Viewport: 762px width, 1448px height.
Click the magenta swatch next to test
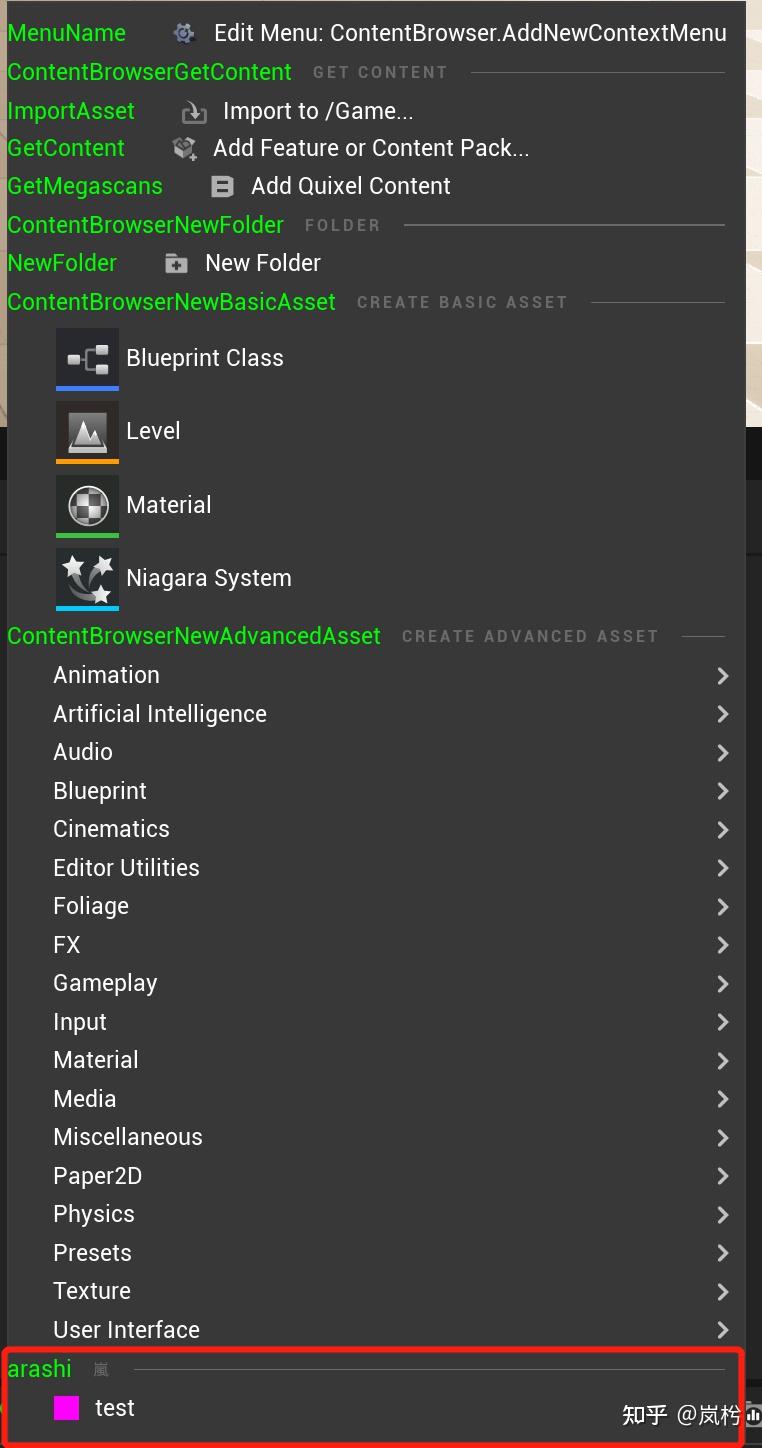(67, 1408)
